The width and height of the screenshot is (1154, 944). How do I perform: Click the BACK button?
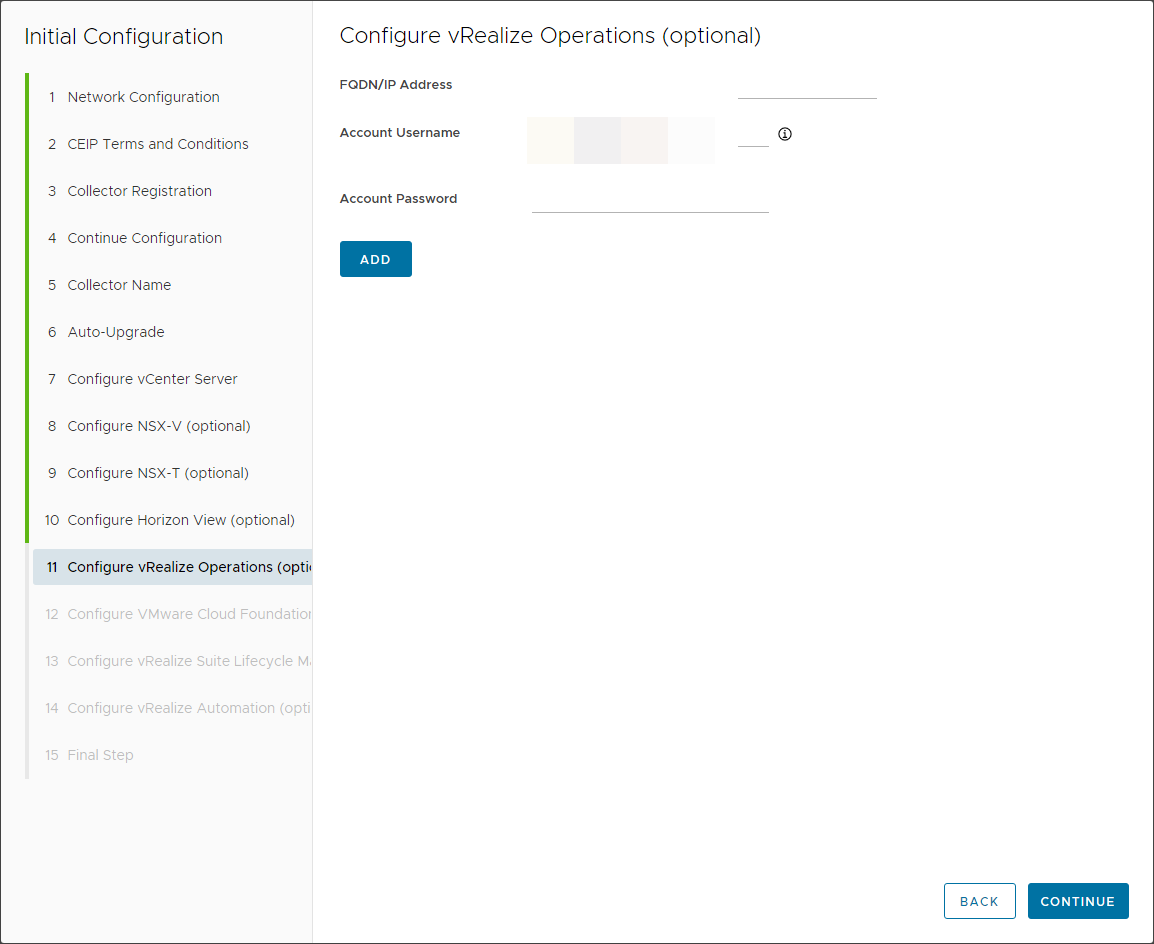tap(980, 901)
